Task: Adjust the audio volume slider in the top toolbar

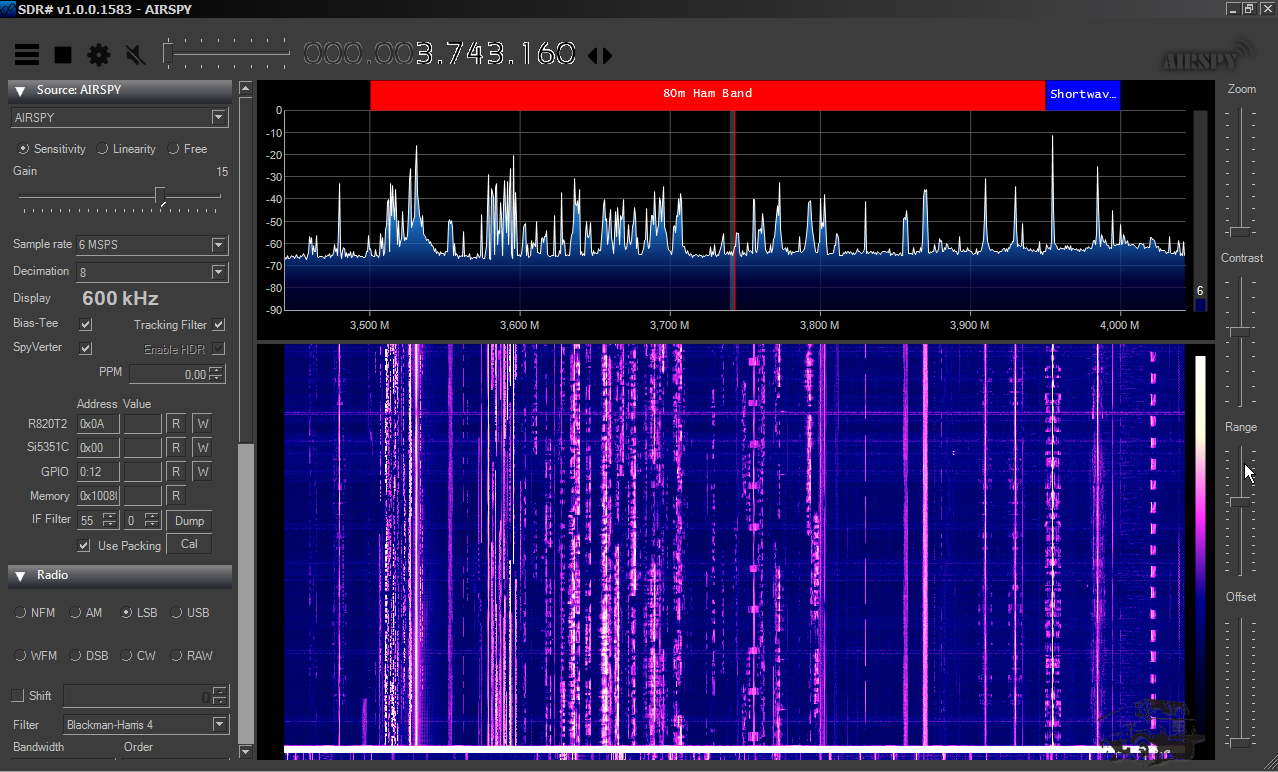Action: point(227,52)
